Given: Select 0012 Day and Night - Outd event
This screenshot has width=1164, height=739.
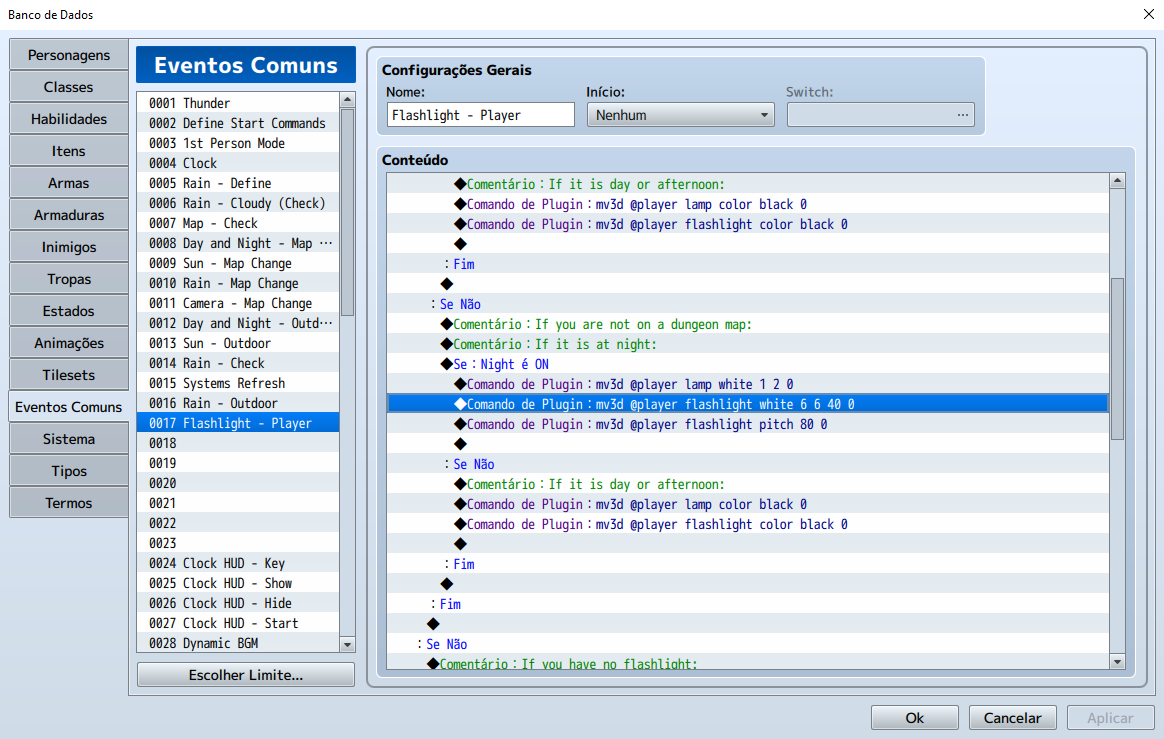Looking at the screenshot, I should pyautogui.click(x=238, y=323).
